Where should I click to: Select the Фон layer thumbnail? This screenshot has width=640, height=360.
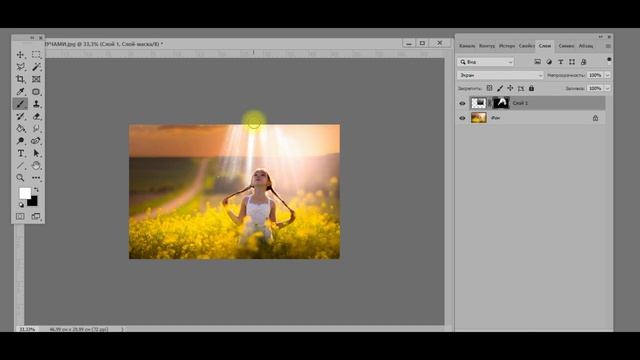pos(478,118)
